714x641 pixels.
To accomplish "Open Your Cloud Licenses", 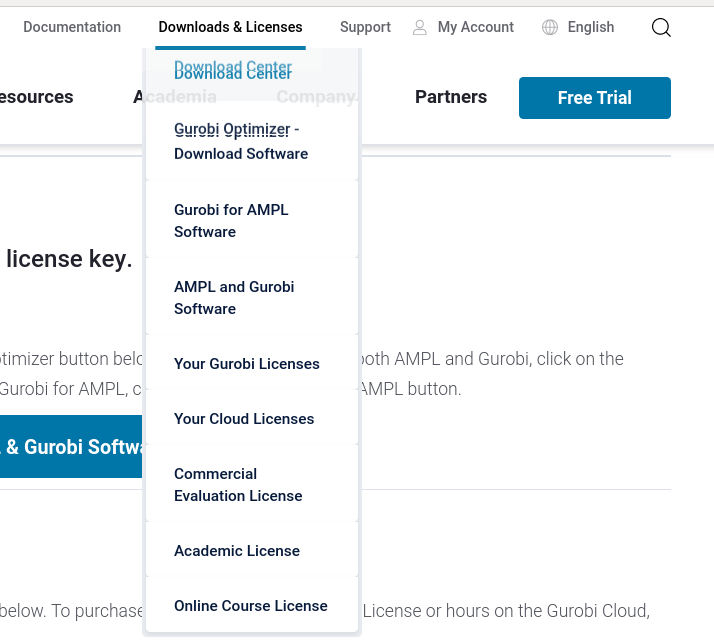I will pyautogui.click(x=244, y=419).
